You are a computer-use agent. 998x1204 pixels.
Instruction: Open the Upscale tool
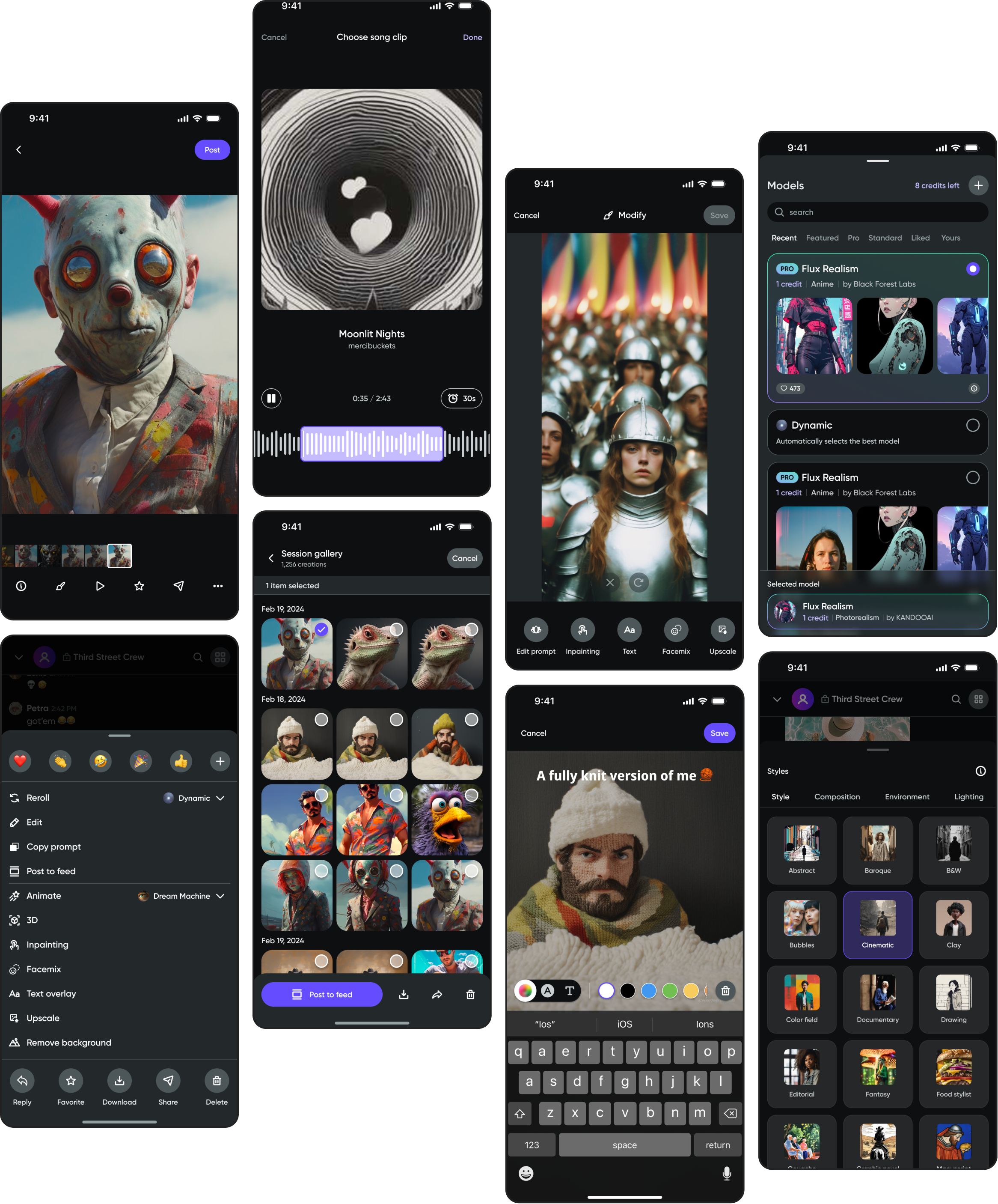722,630
